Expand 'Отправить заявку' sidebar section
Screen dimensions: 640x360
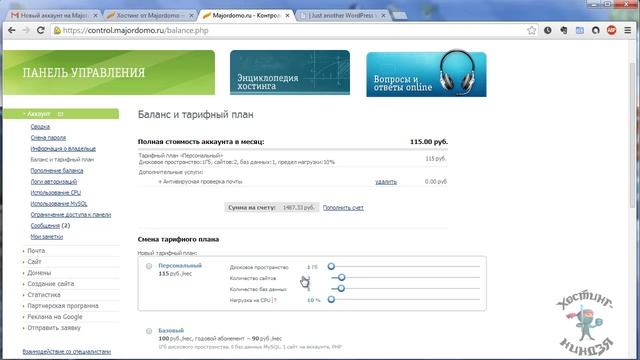coord(54,328)
